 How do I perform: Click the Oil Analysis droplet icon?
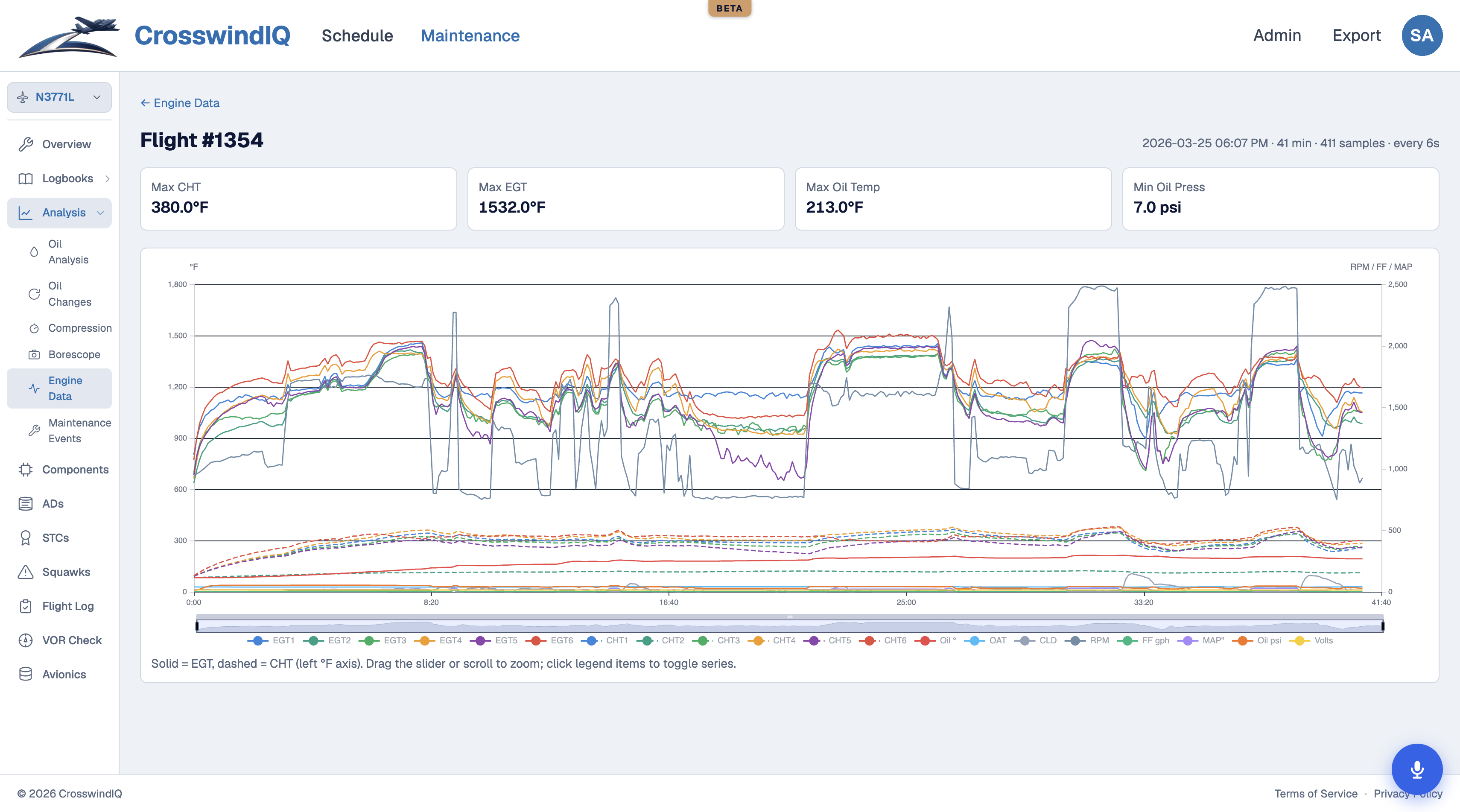pos(34,251)
